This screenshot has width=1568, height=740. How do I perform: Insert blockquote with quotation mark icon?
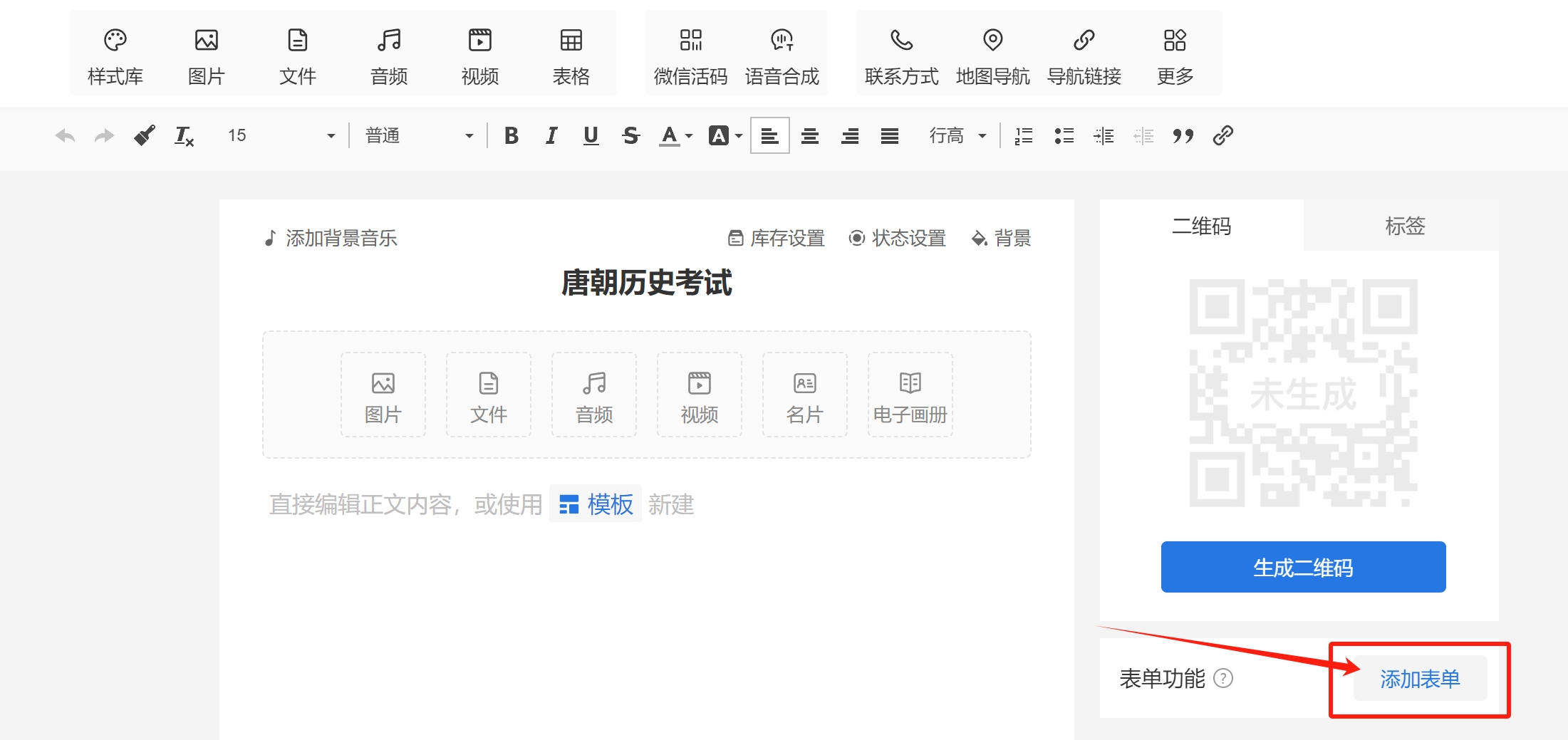pyautogui.click(x=1183, y=135)
